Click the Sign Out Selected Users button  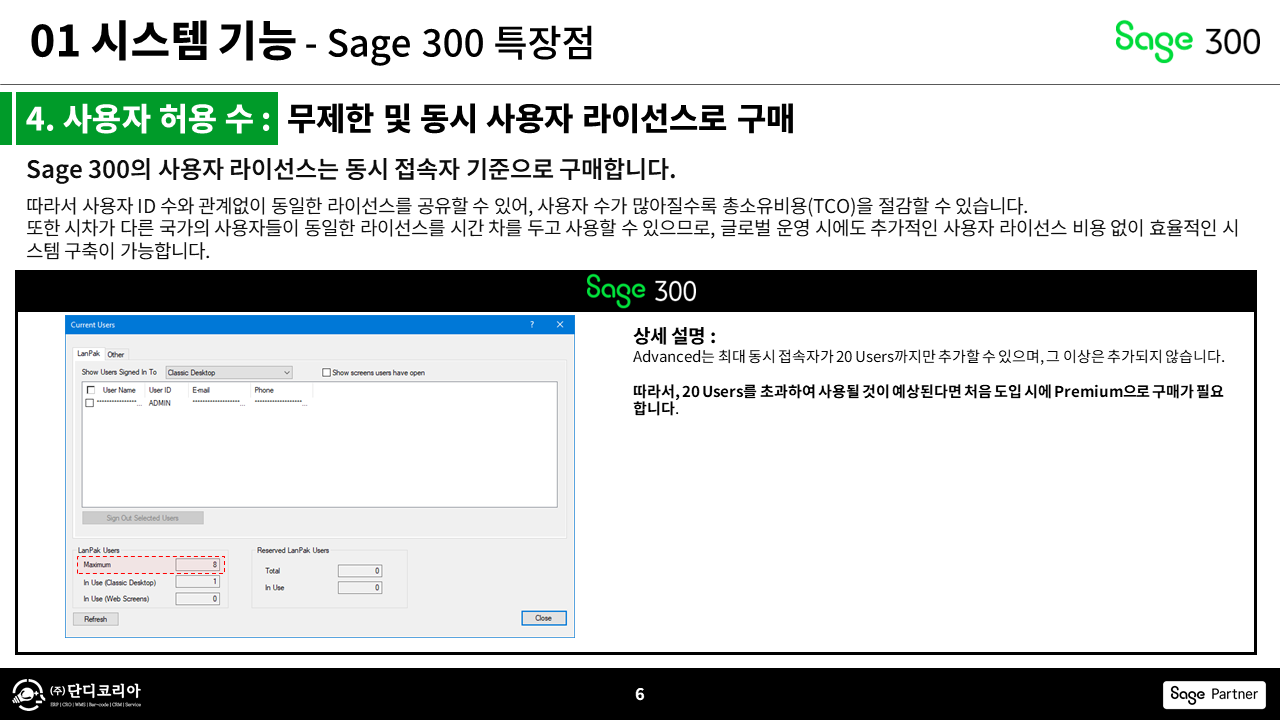pos(143,518)
